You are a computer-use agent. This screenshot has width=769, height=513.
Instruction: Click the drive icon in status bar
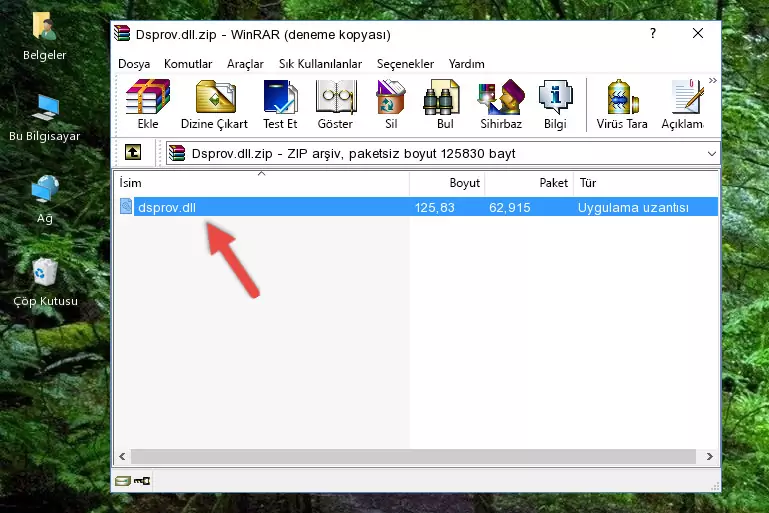pyautogui.click(x=122, y=481)
